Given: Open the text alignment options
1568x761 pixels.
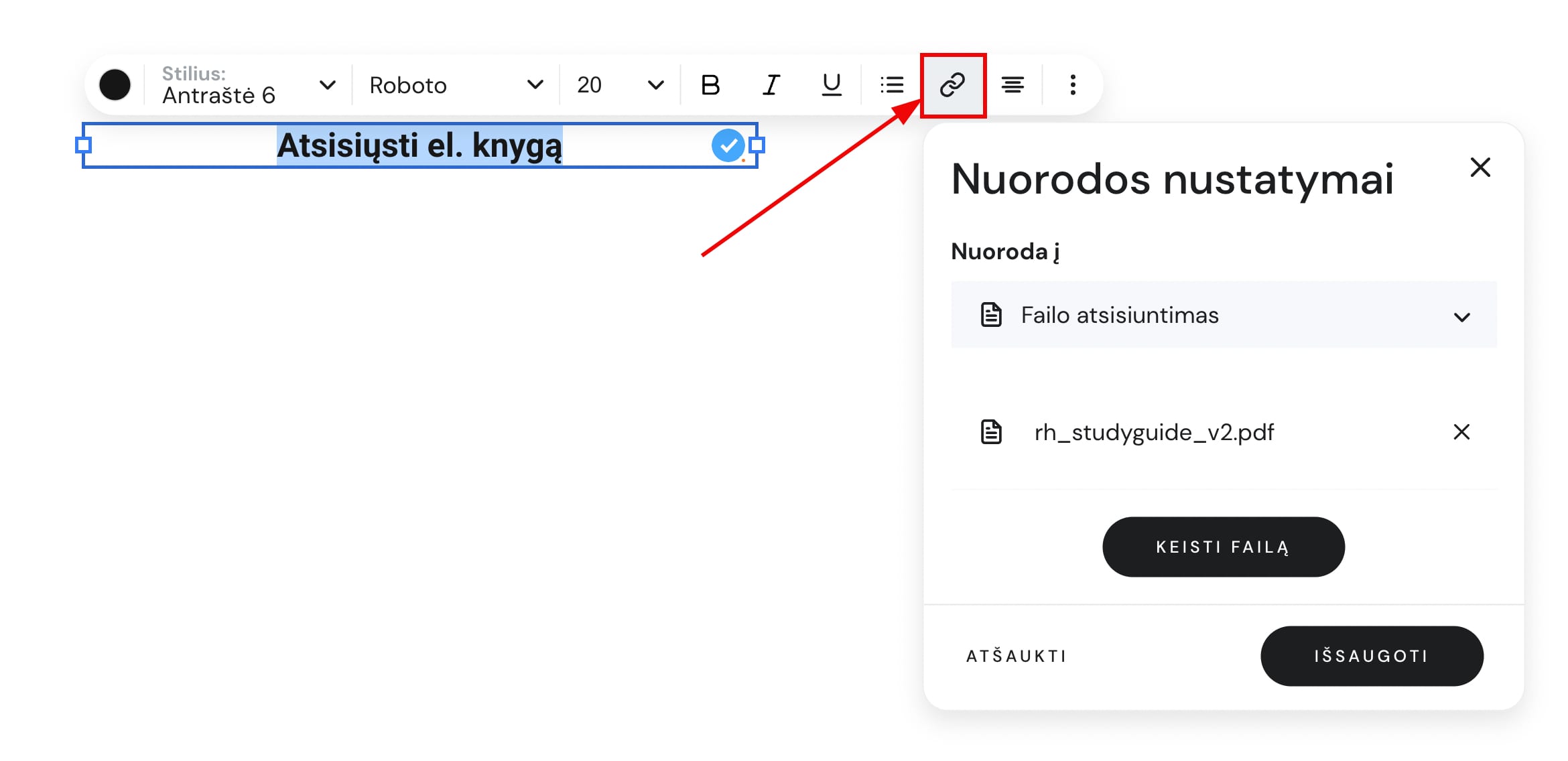Looking at the screenshot, I should point(1012,85).
